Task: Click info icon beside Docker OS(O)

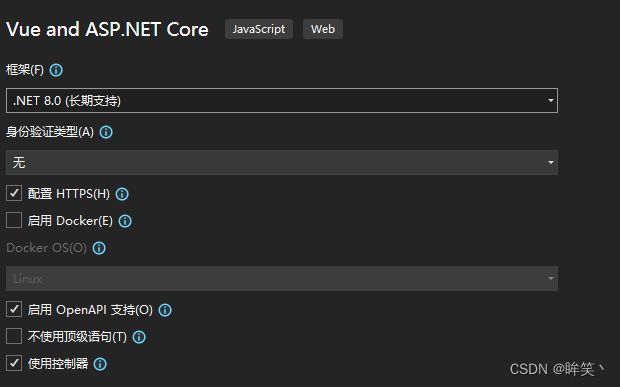Action: (x=99, y=248)
